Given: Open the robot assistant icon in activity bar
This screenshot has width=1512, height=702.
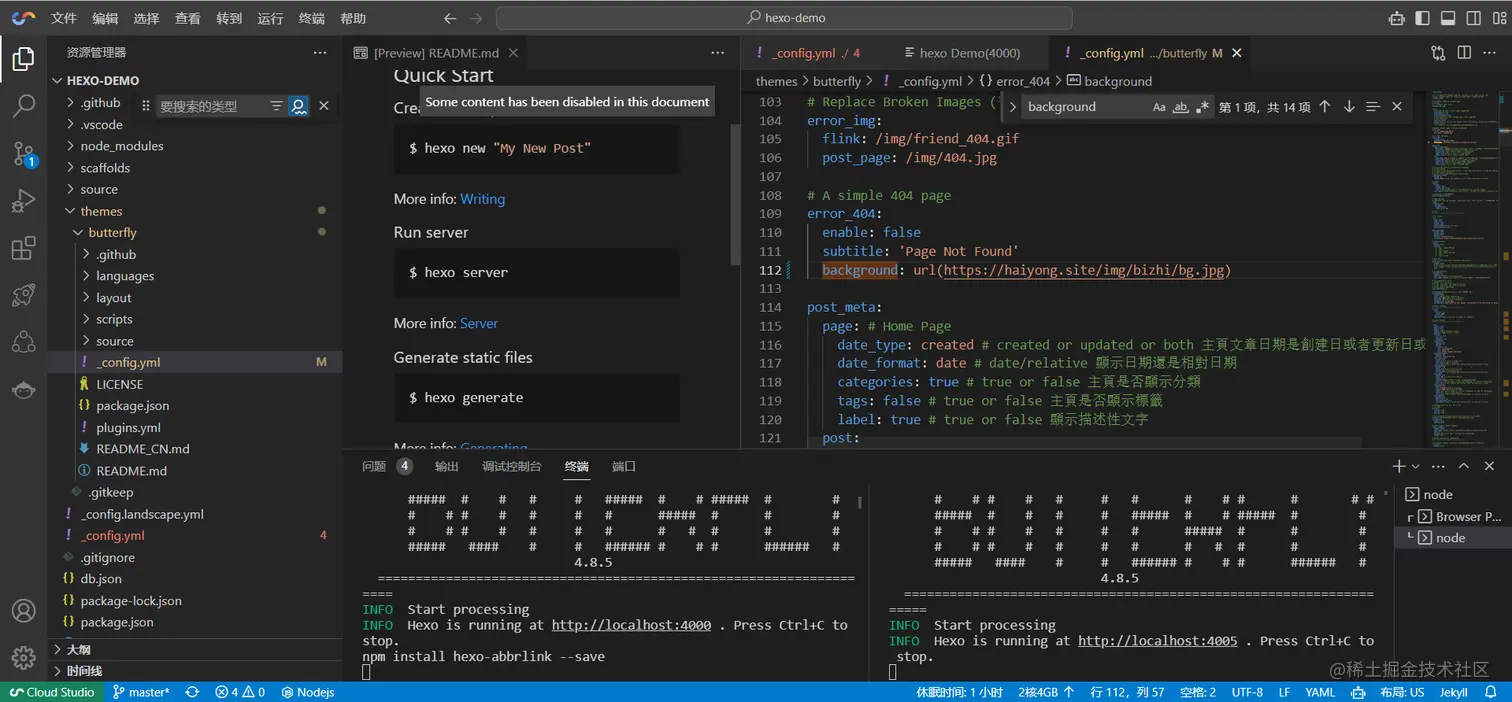Looking at the screenshot, I should tap(23, 389).
